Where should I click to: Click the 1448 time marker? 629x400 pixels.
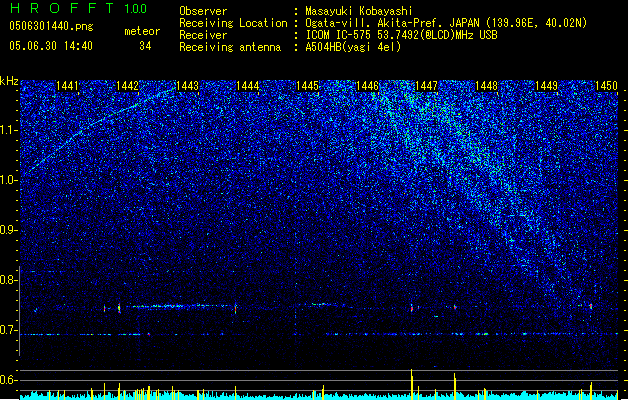pyautogui.click(x=486, y=86)
